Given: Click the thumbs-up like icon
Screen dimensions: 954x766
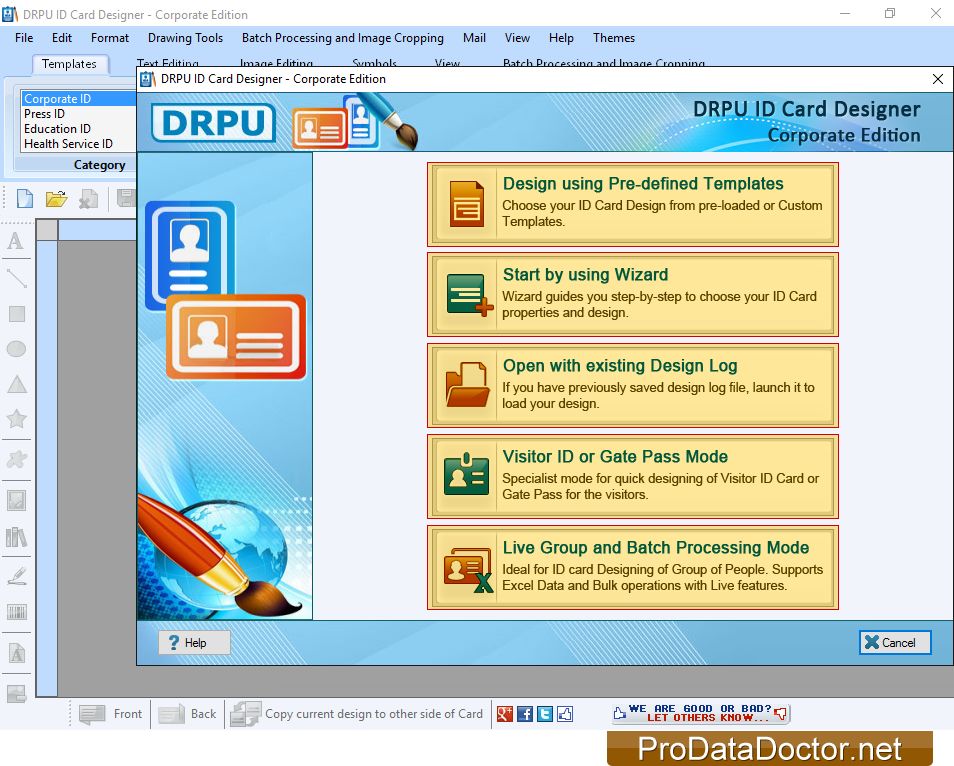Looking at the screenshot, I should click(x=565, y=714).
